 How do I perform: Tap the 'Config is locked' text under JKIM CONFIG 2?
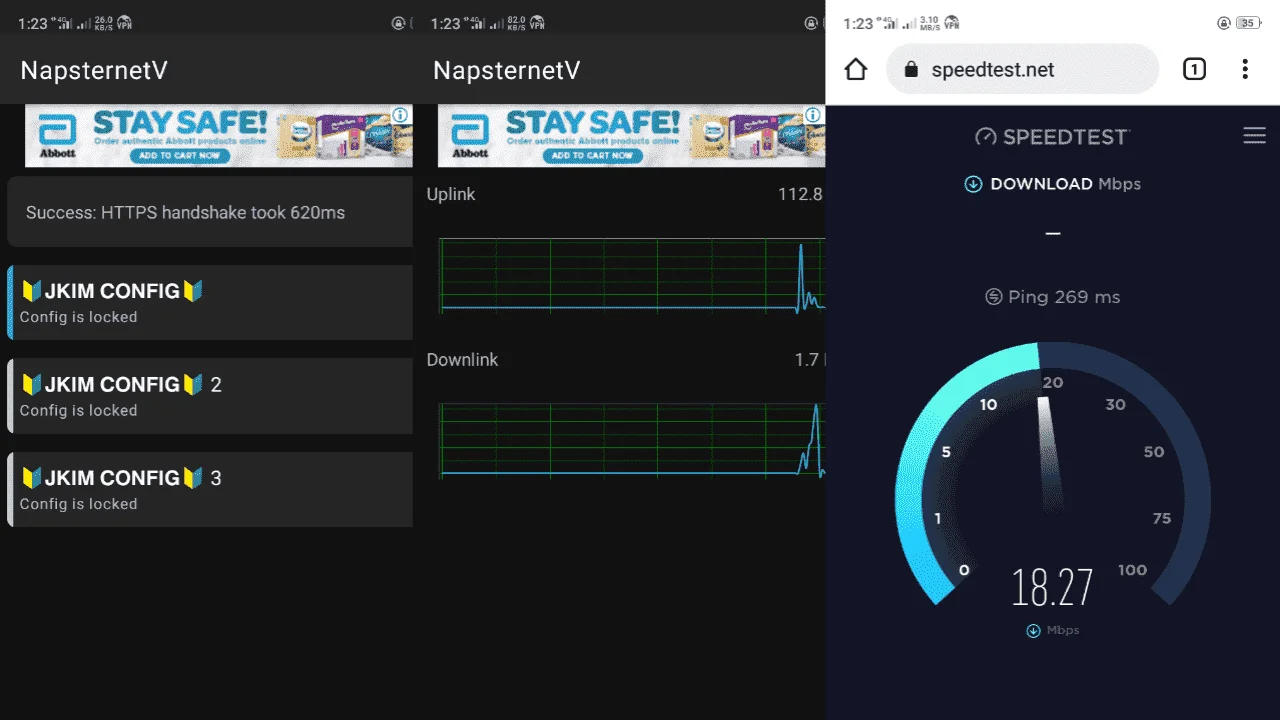78,411
